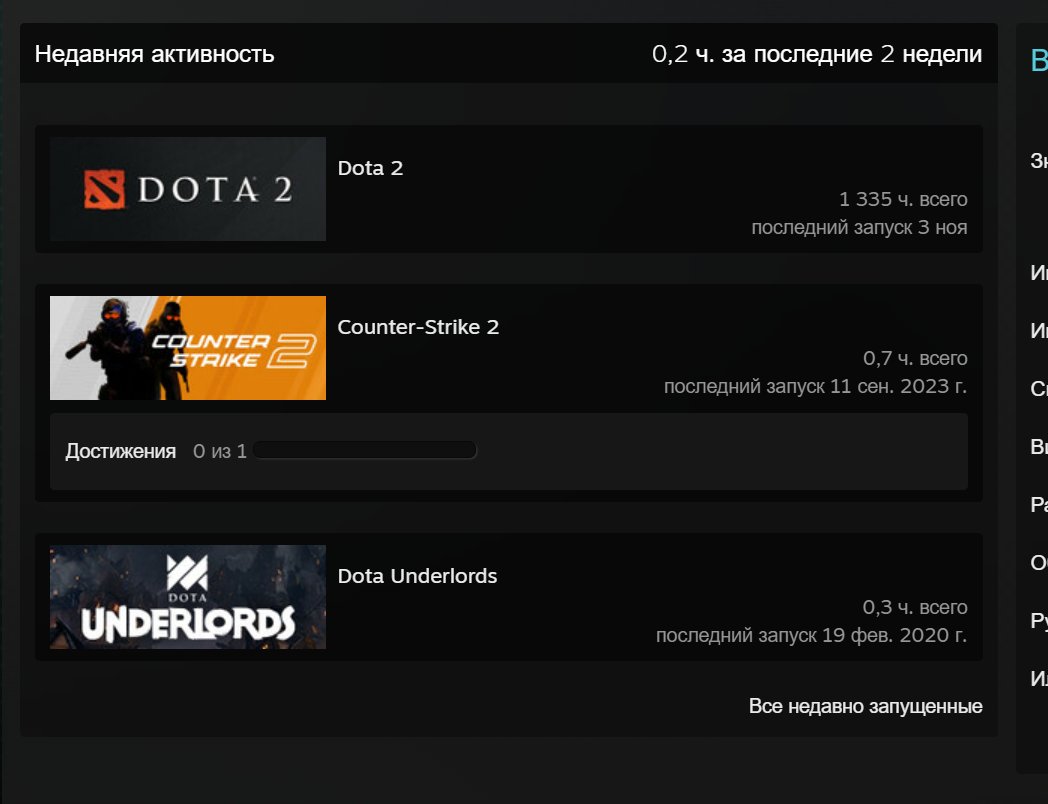Click the Counter-Strike 2 achievements progress bar

[365, 450]
